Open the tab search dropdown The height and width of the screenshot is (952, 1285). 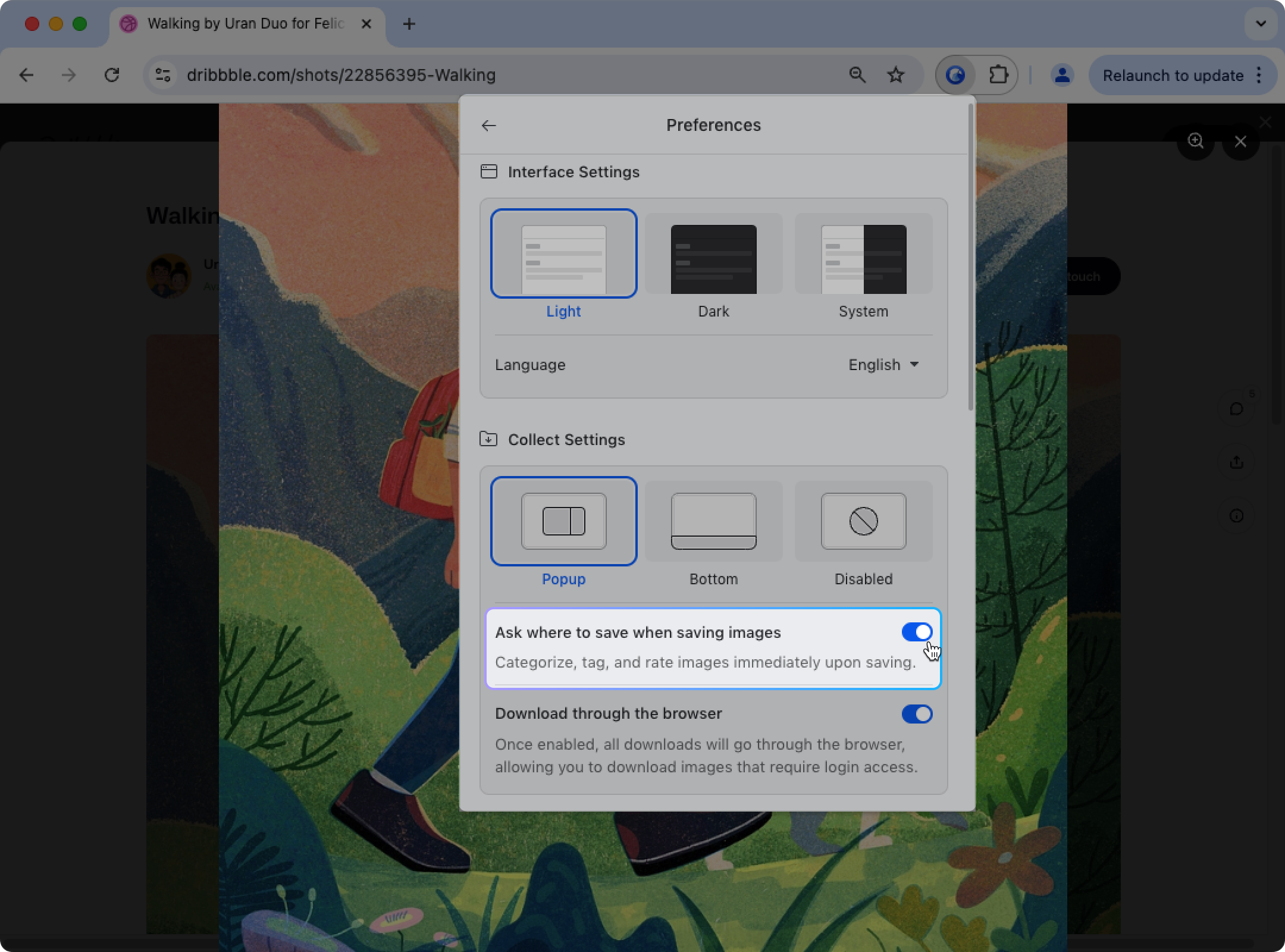(x=1261, y=24)
